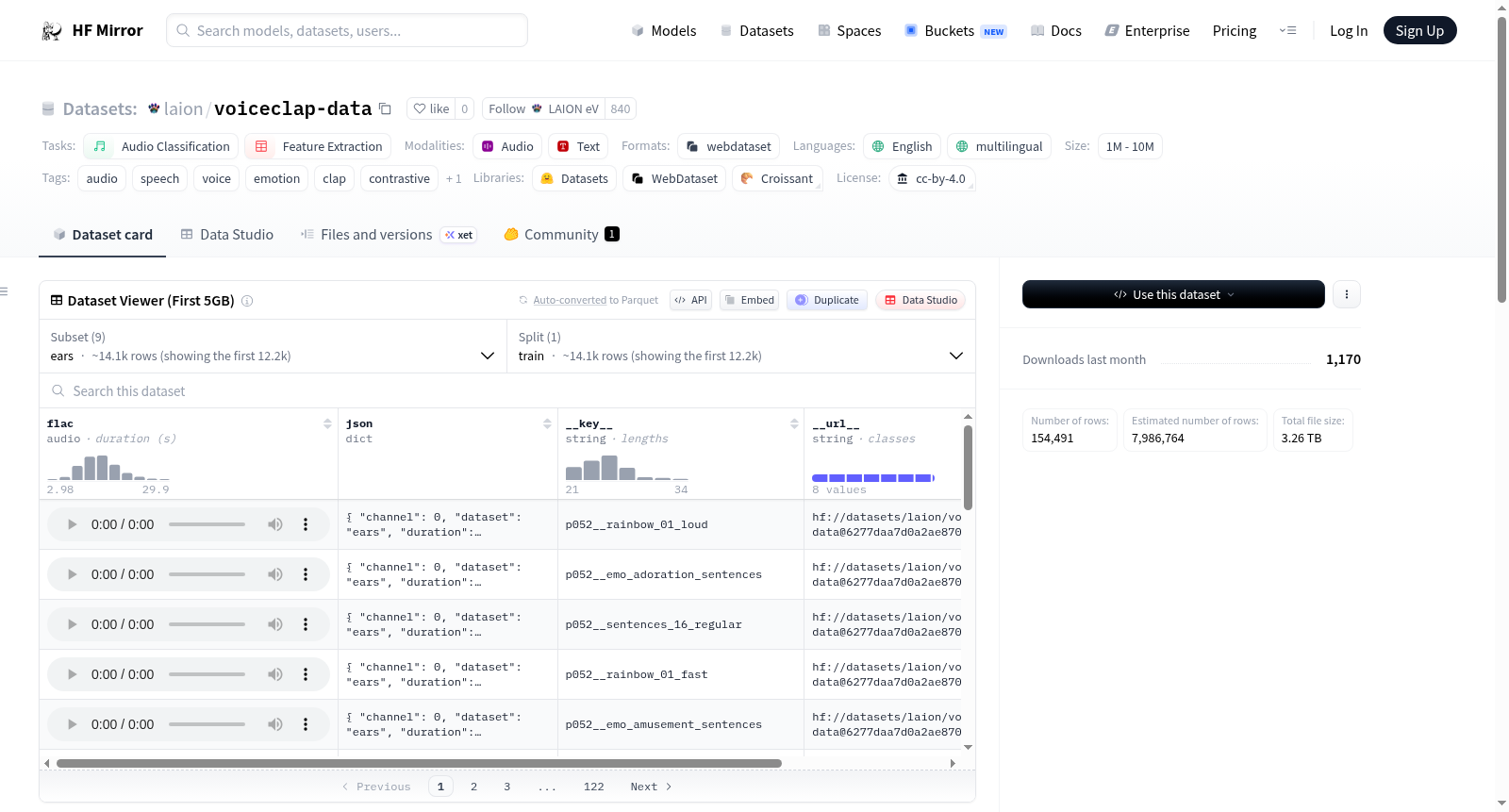Go to the Pricing page

[x=1235, y=30]
